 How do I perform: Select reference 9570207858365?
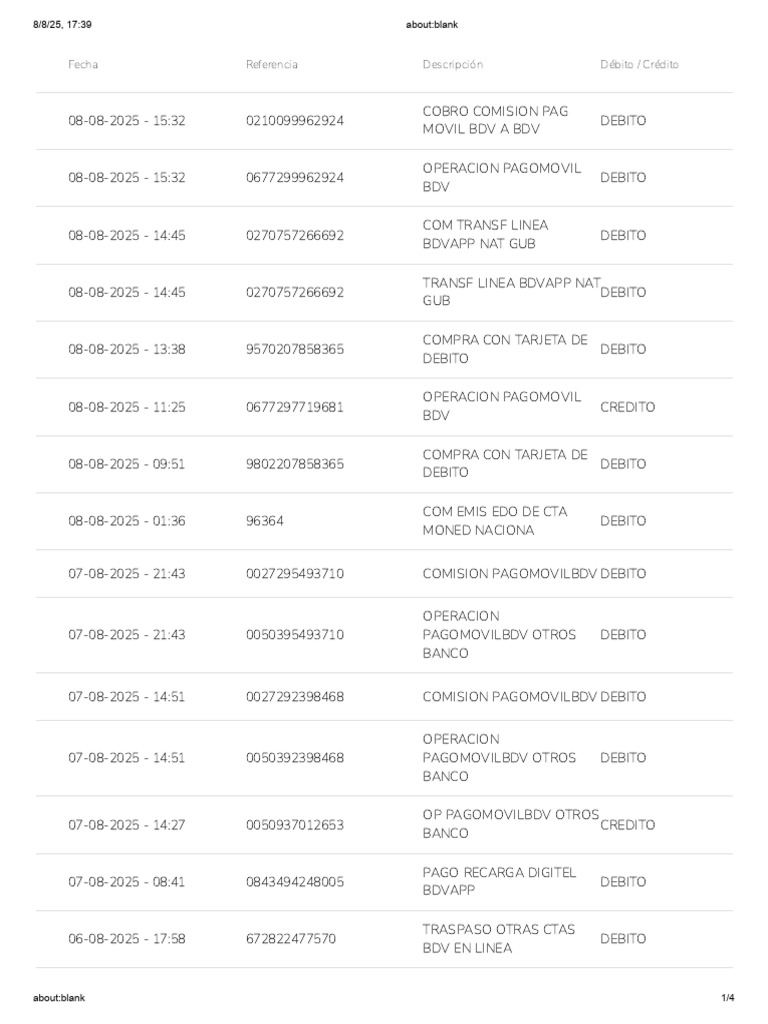tap(294, 350)
